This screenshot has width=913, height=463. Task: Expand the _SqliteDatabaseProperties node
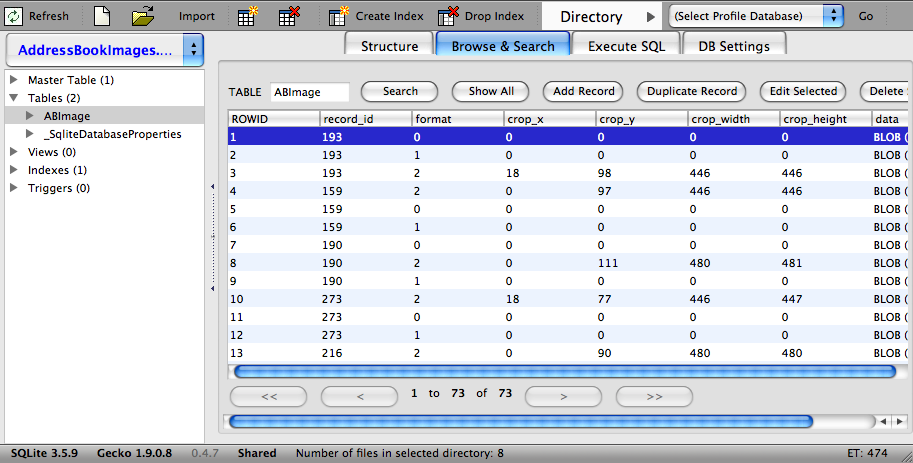30,133
